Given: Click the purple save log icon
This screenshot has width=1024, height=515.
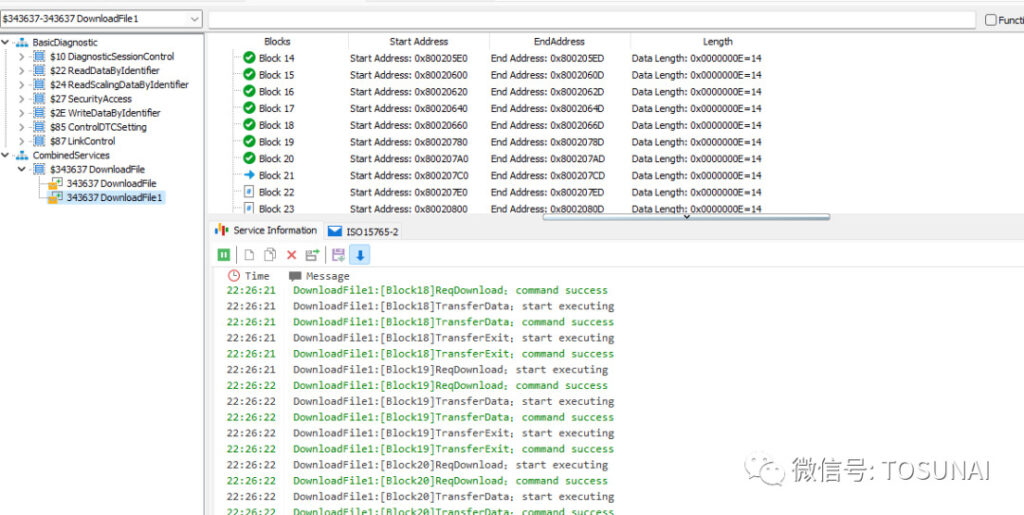Looking at the screenshot, I should point(338,255).
